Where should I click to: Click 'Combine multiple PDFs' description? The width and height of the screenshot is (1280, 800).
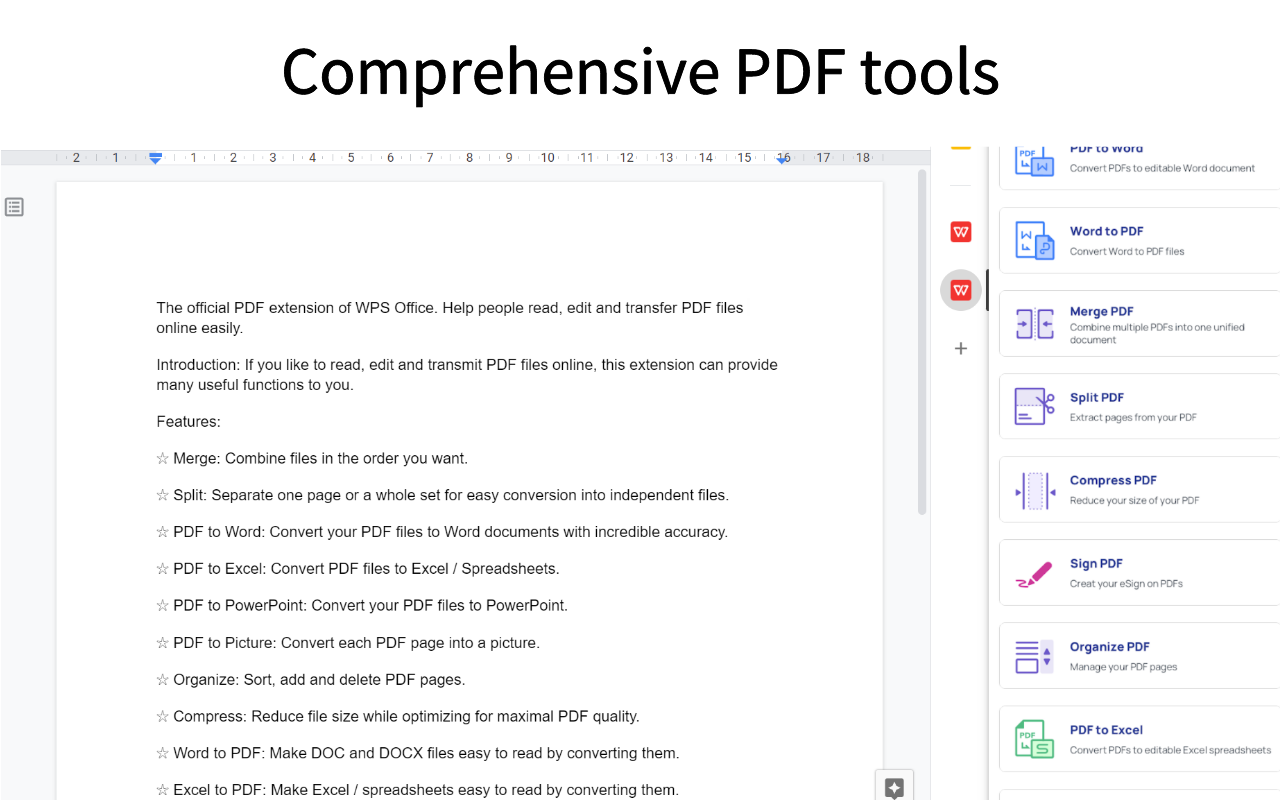(1157, 334)
